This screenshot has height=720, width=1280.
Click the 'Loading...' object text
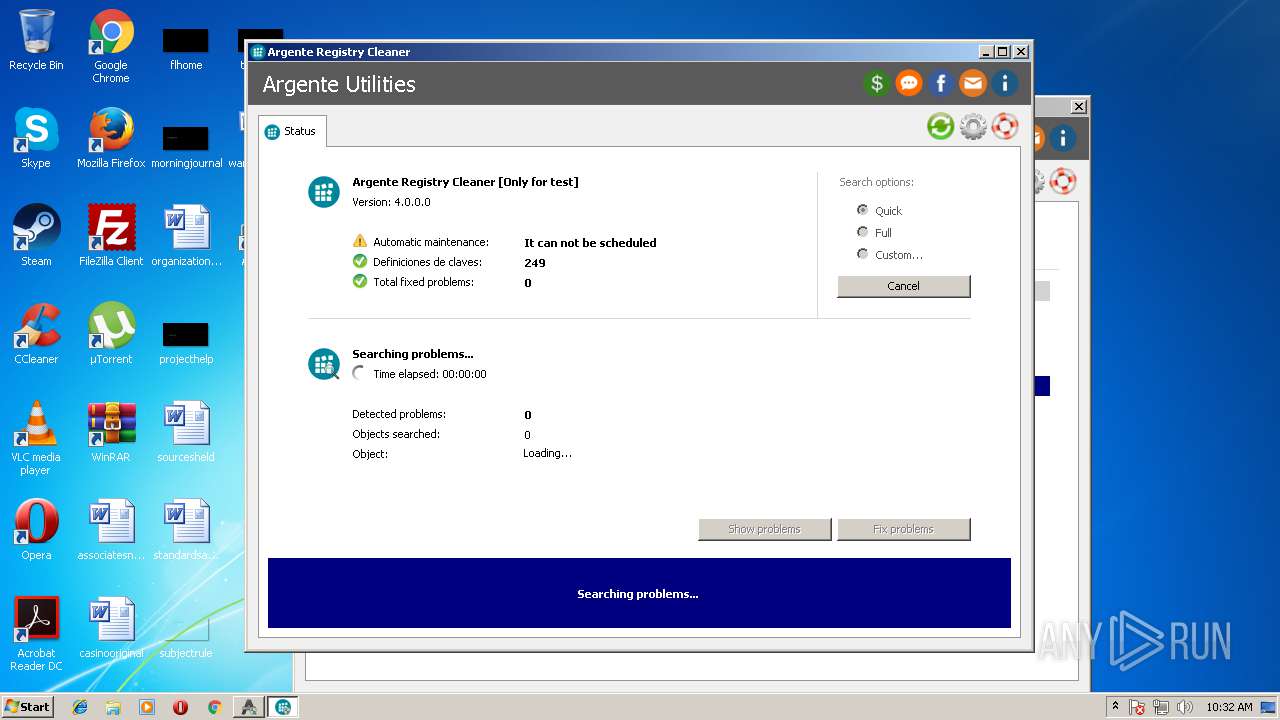[547, 453]
